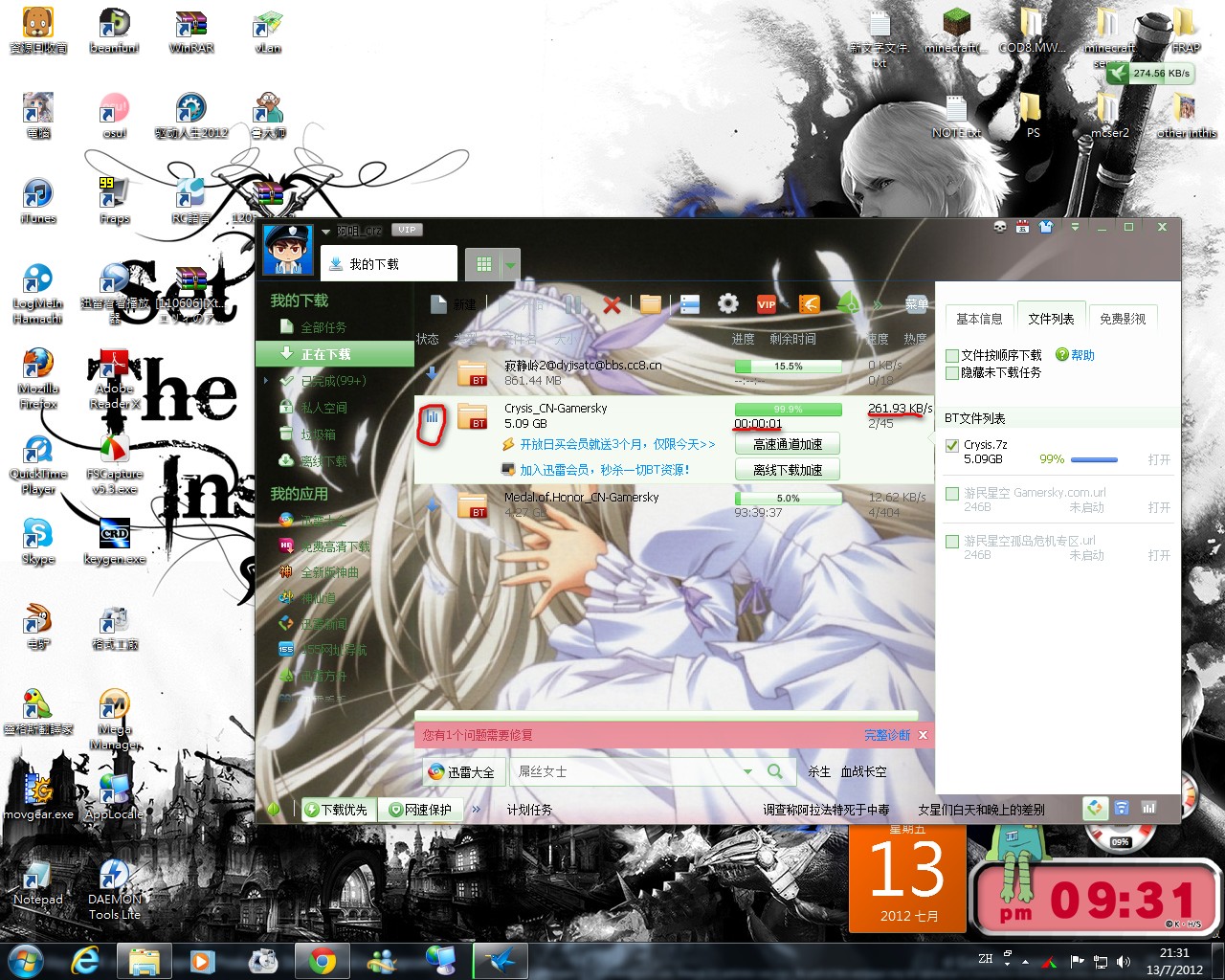The width and height of the screenshot is (1225, 980).
Task: Open Google Chrome from taskbar
Action: pyautogui.click(x=323, y=960)
